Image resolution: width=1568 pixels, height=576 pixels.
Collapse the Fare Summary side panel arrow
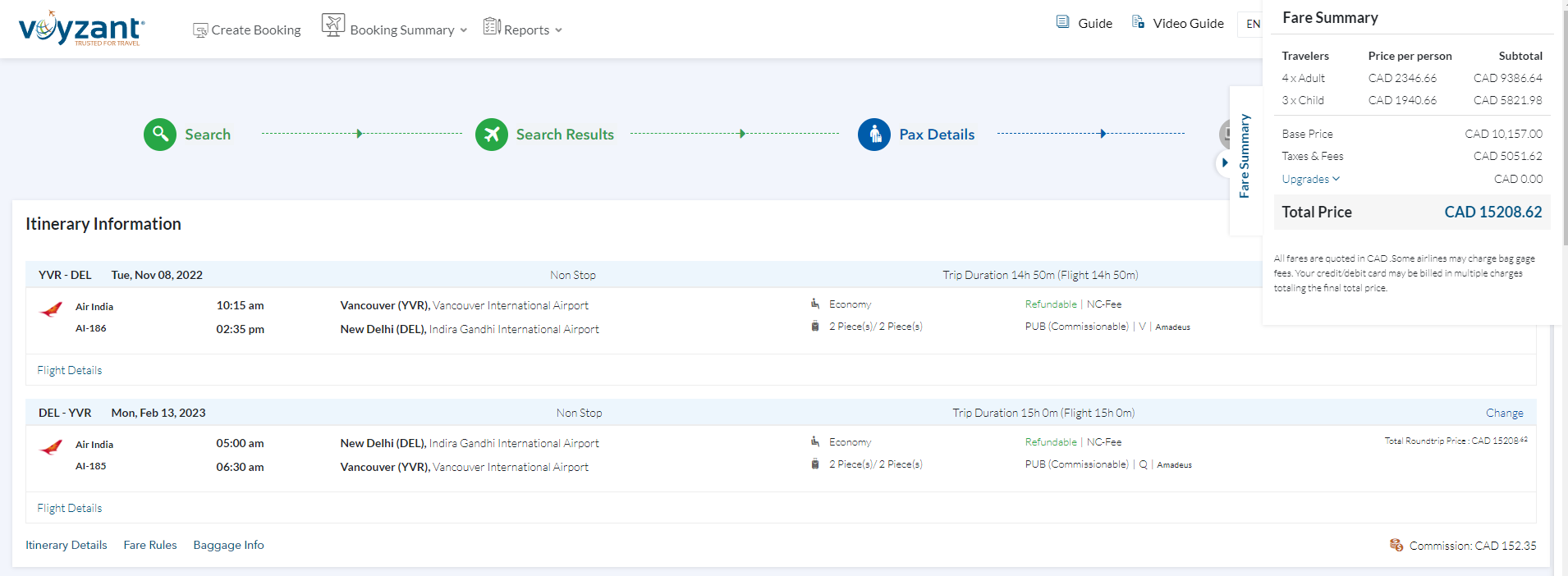(1224, 162)
